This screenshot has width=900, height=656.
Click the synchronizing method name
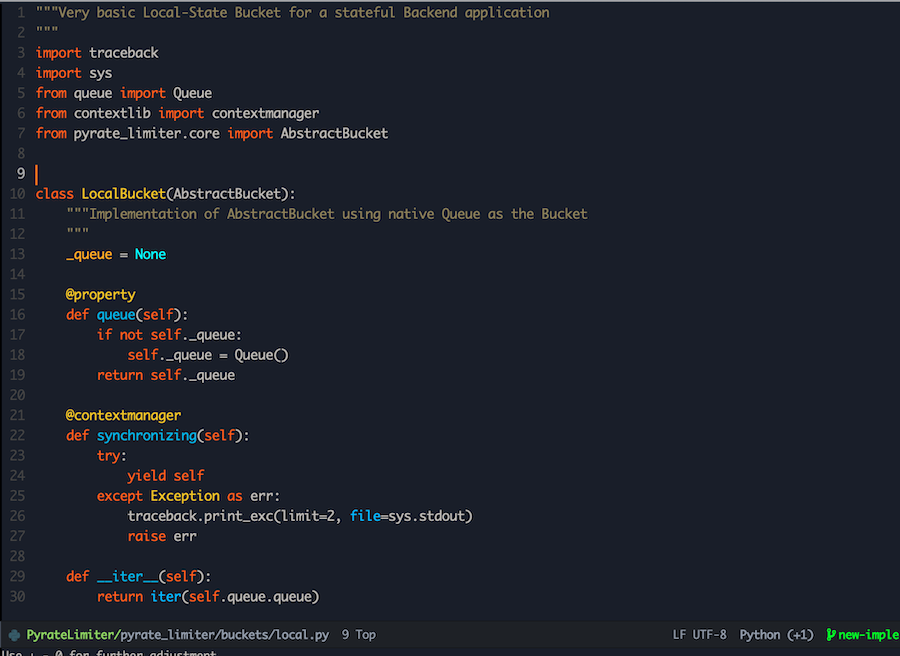point(146,436)
